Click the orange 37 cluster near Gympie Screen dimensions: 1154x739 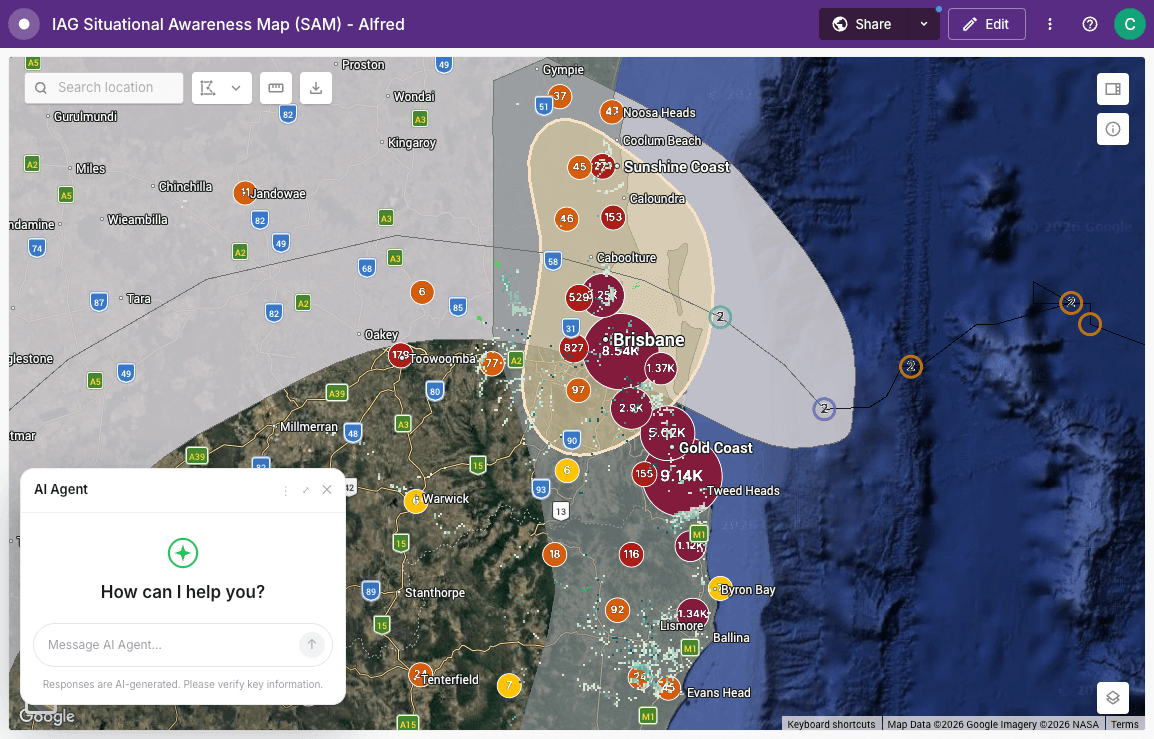click(x=560, y=96)
